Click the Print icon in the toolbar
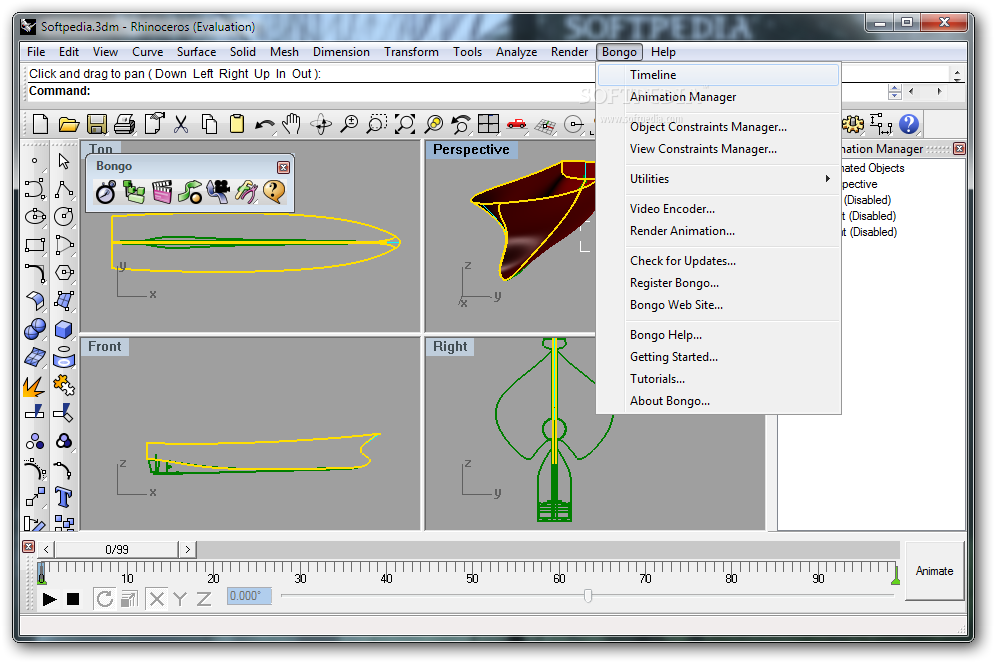This screenshot has height=663, width=995. coord(125,124)
